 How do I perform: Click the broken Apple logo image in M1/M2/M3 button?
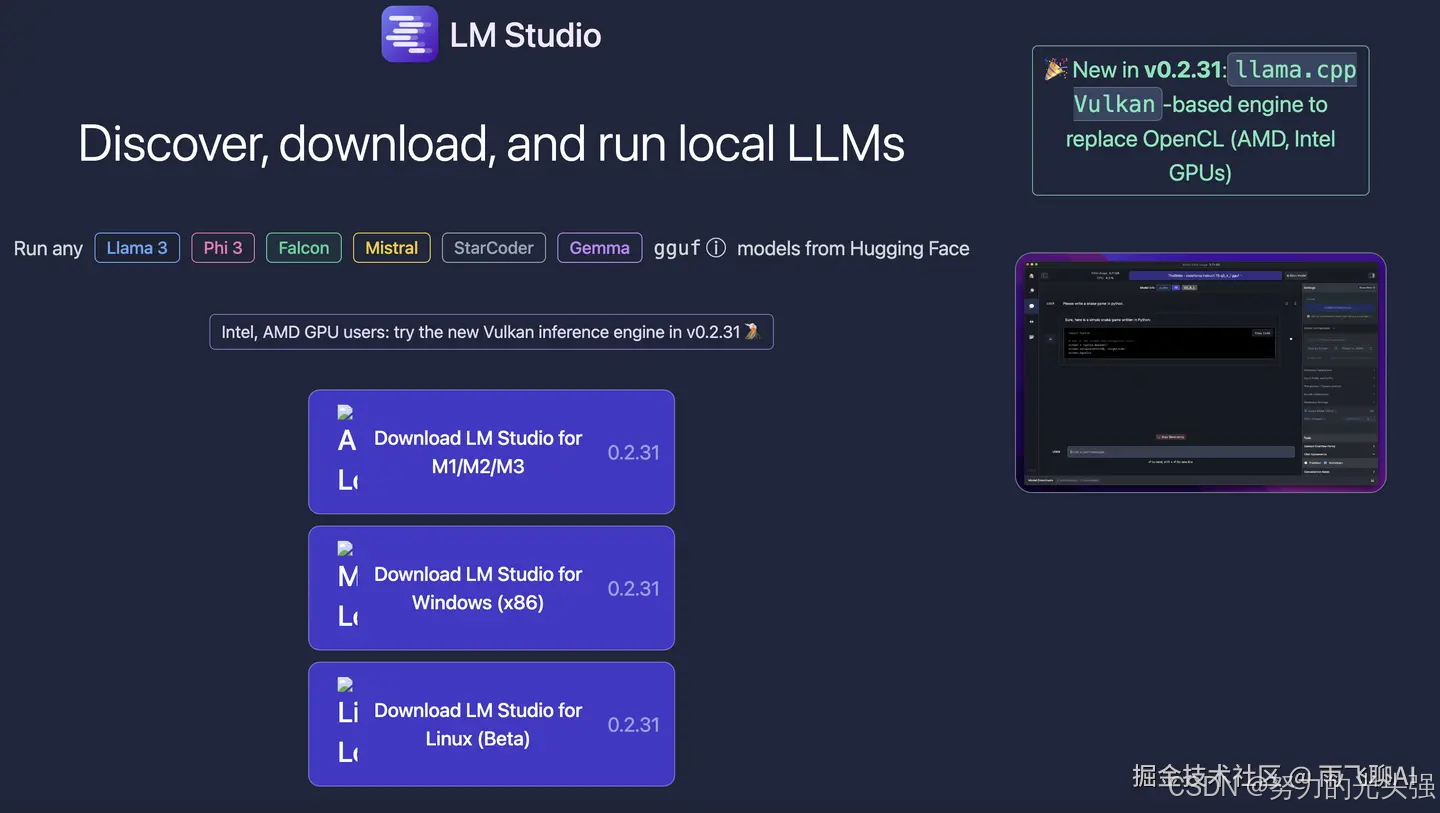347,448
